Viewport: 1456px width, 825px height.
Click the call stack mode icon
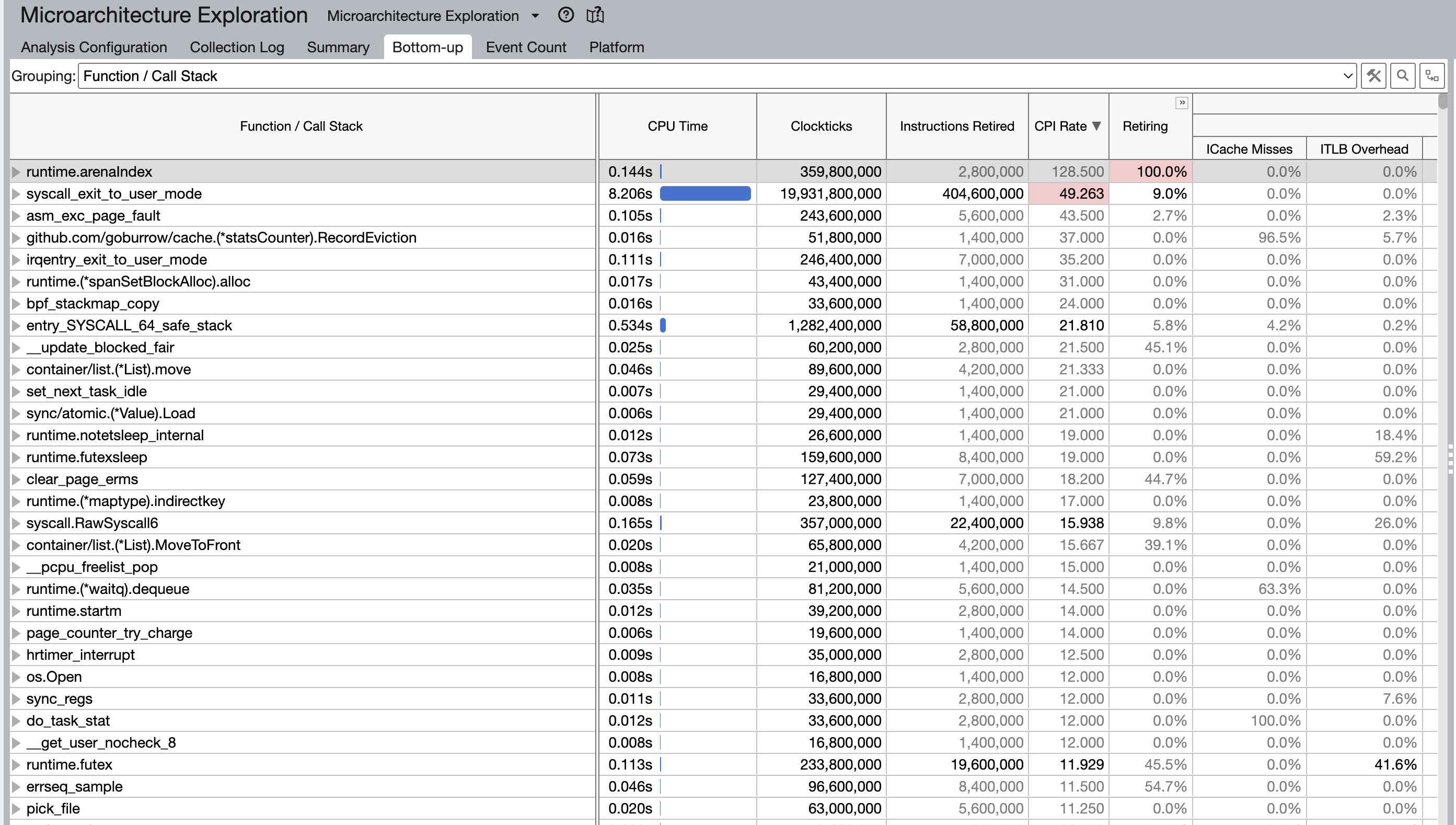coord(1431,76)
